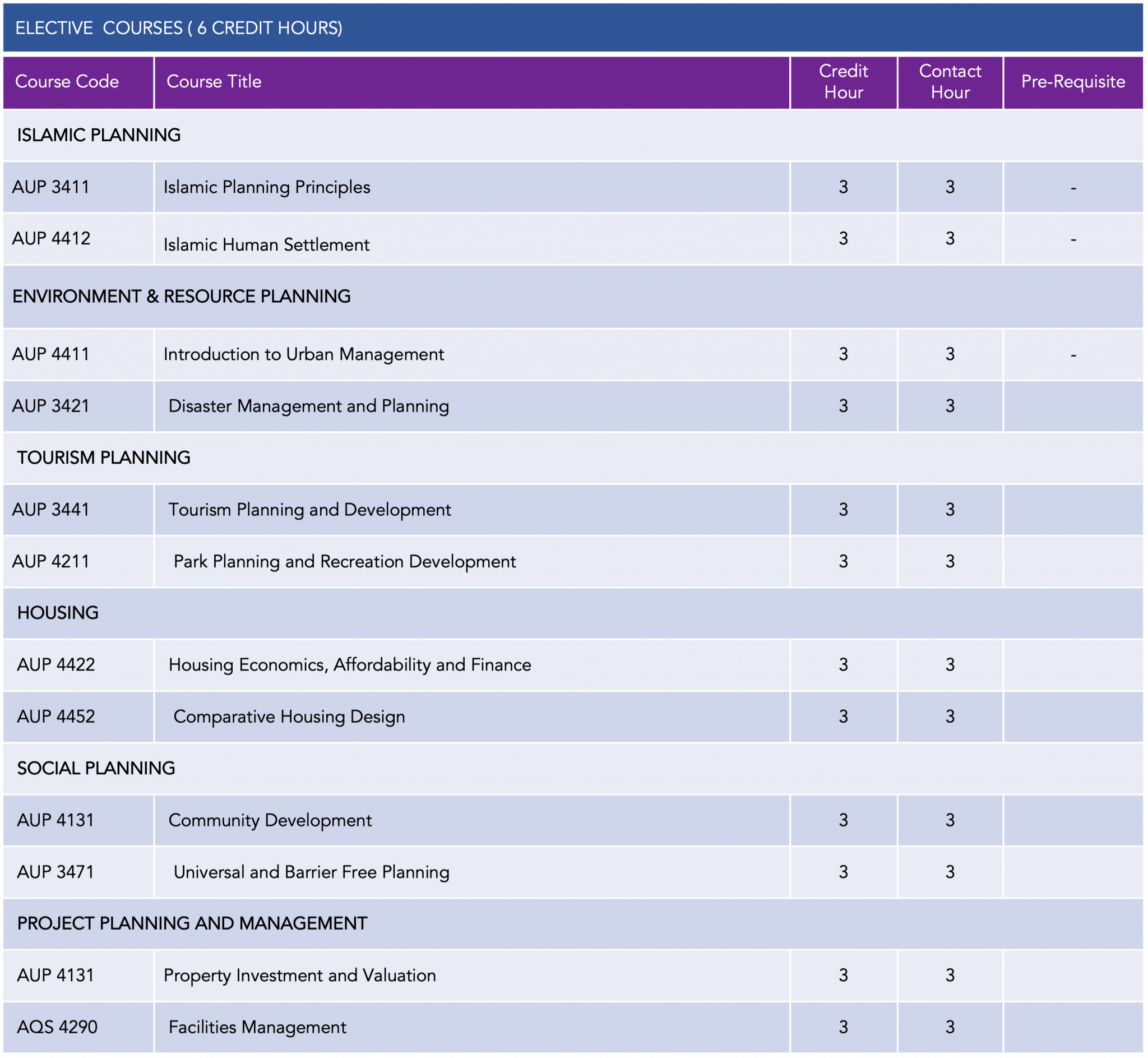Click 'Facilities Management' course title
The height and width of the screenshot is (1058, 1148).
point(257,1027)
